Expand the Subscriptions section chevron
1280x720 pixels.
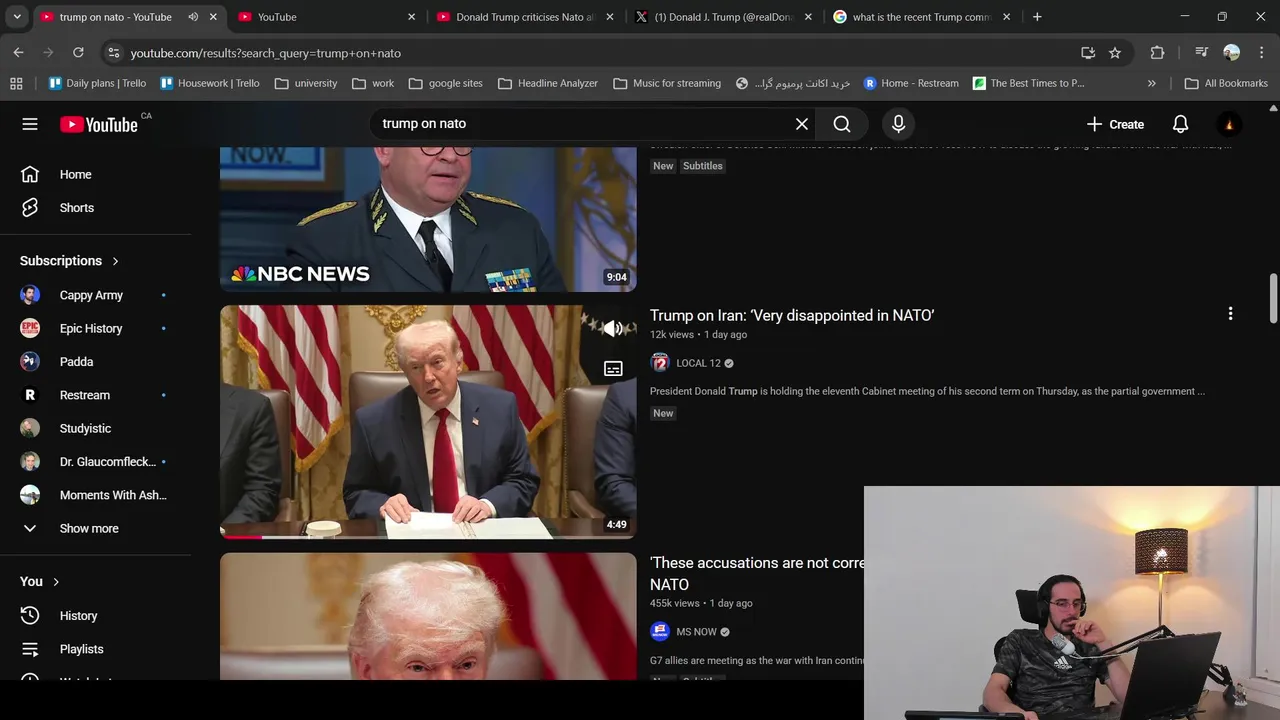point(115,261)
